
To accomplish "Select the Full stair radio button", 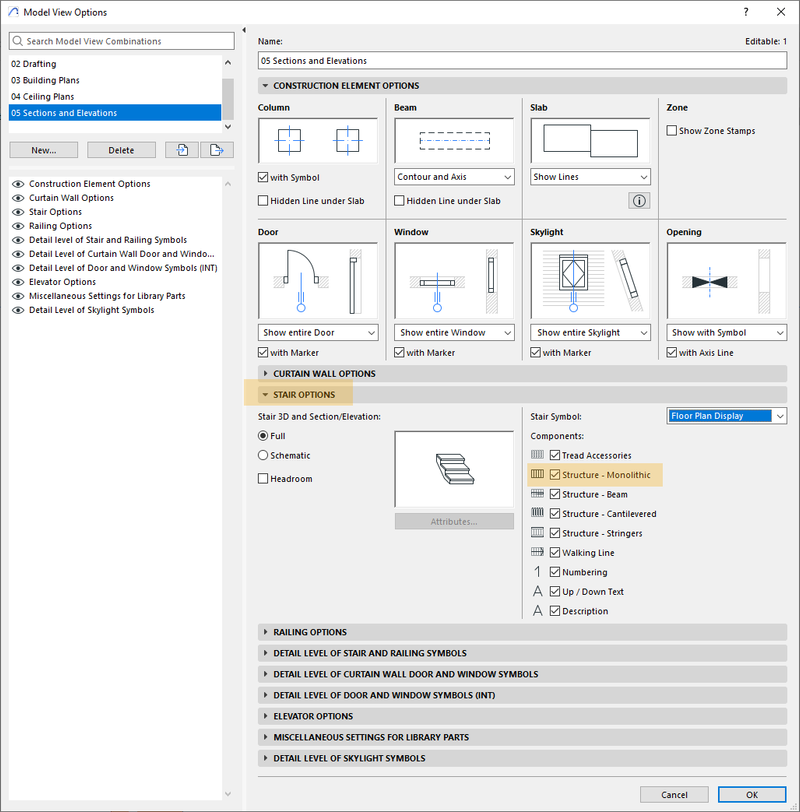I will (263, 436).
